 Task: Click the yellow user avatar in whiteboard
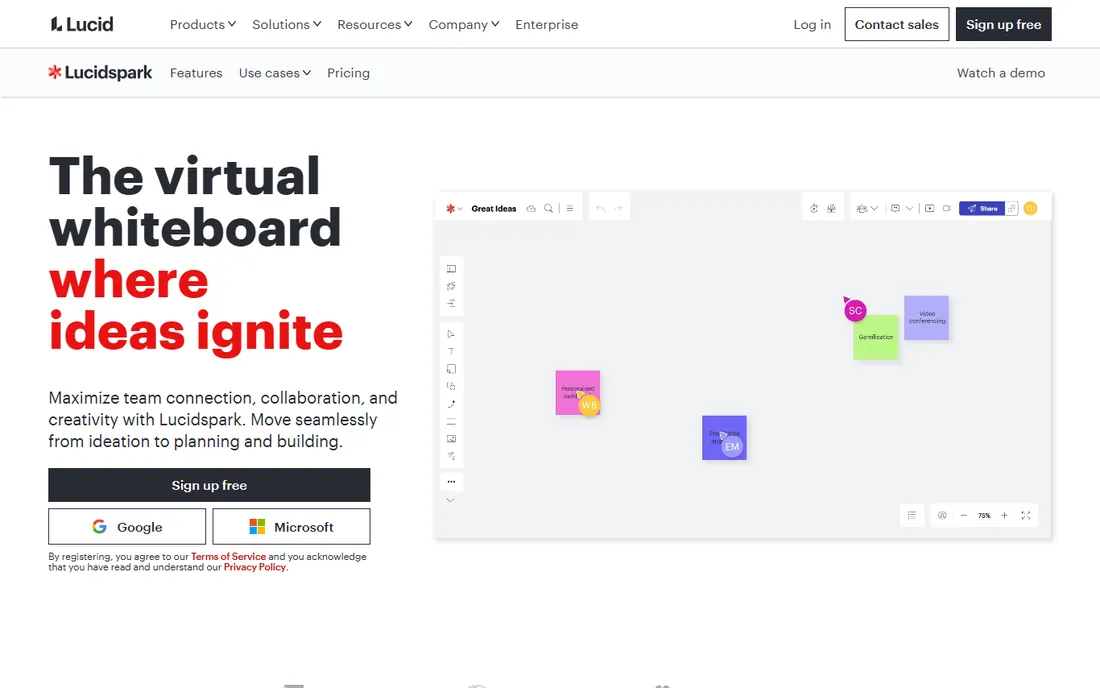1031,208
